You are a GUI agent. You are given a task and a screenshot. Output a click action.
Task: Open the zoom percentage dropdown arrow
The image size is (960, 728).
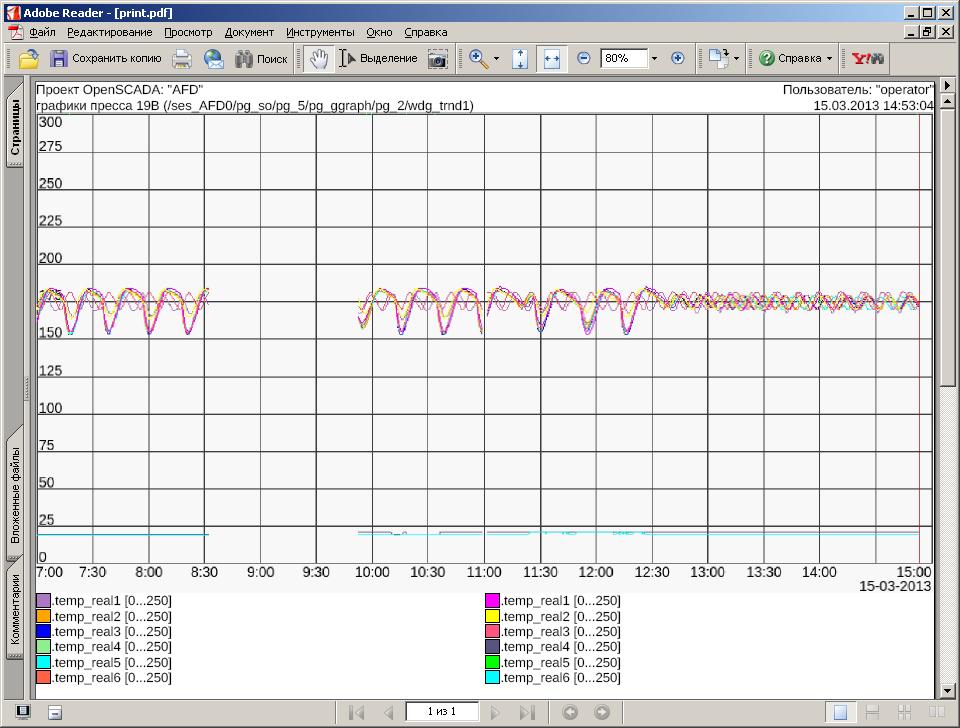coord(654,59)
